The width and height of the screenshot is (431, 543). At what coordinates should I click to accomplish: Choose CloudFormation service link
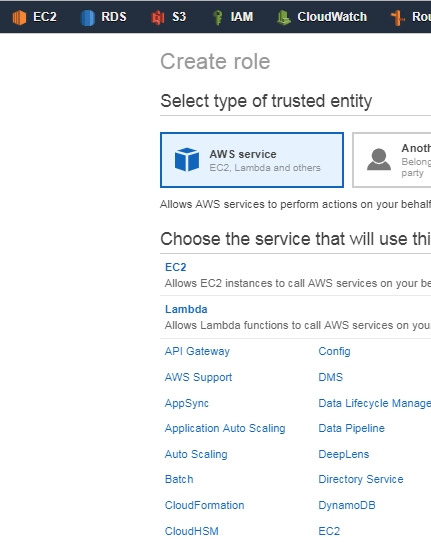point(205,505)
